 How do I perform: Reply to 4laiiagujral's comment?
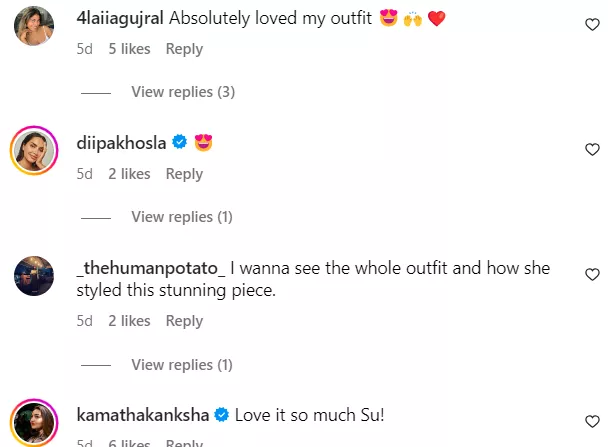[184, 49]
